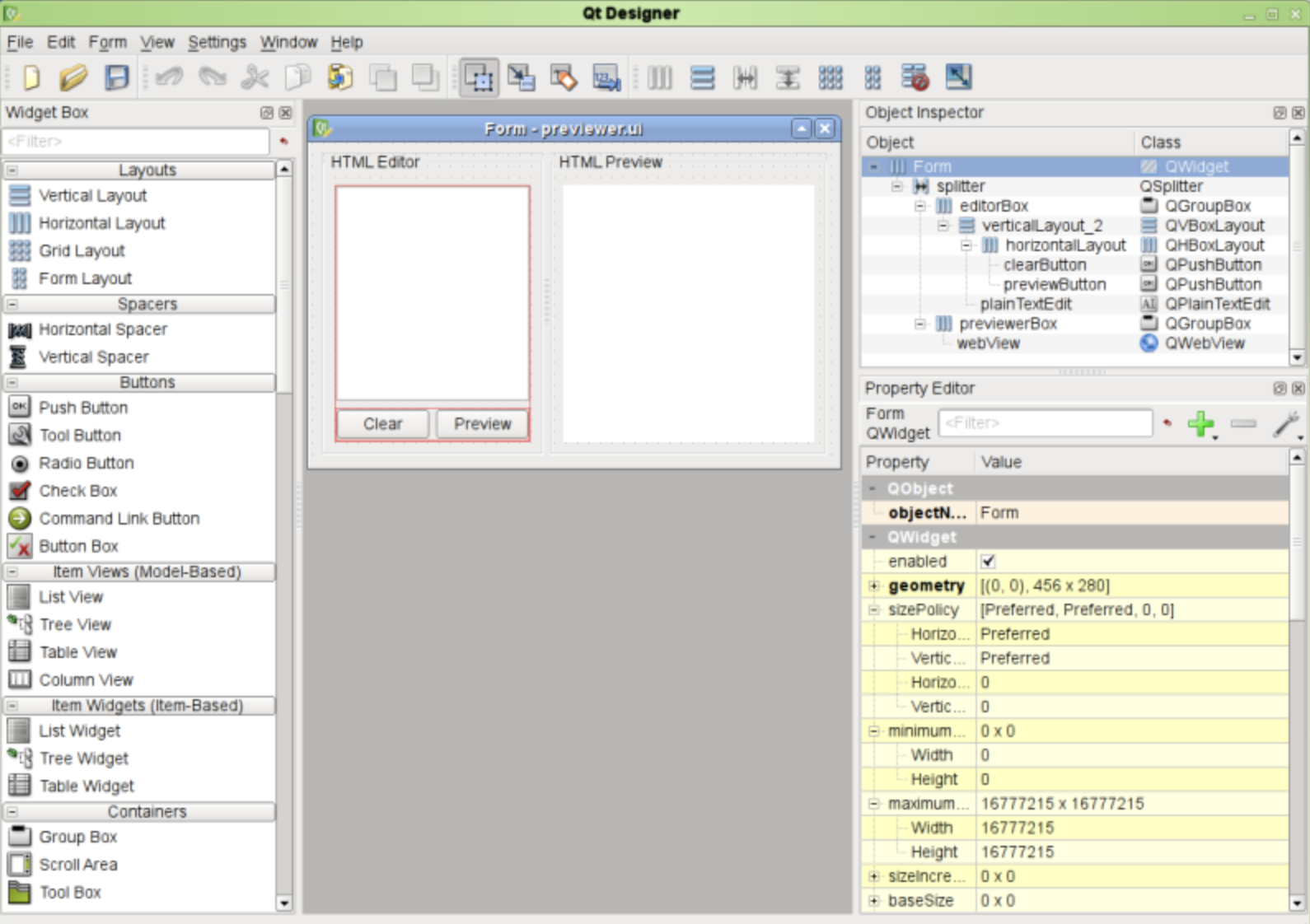1310x924 pixels.
Task: Collapse the Layouts category in Widget Box
Action: pyautogui.click(x=12, y=170)
